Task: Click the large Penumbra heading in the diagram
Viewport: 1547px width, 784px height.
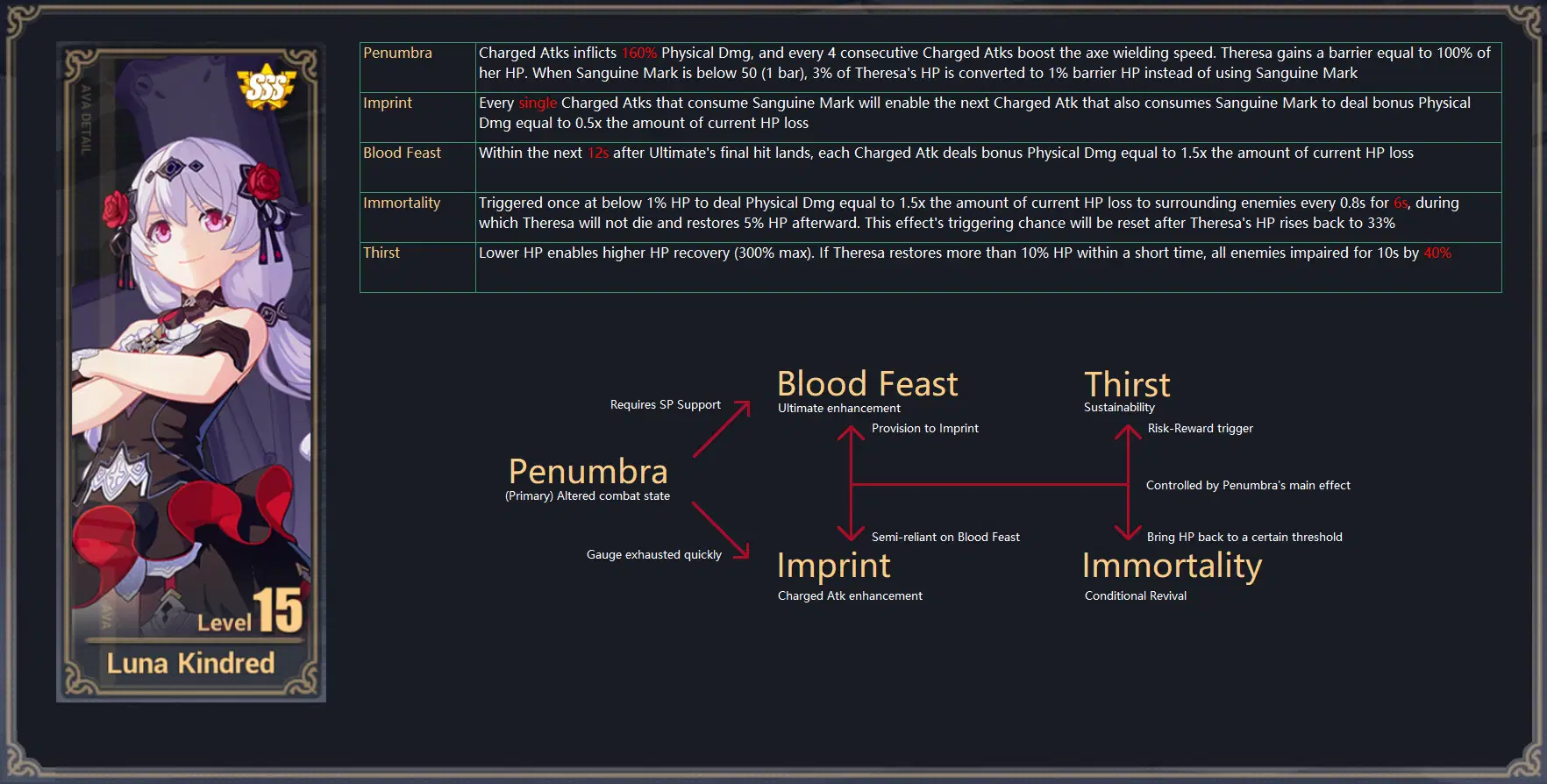Action: tap(588, 472)
